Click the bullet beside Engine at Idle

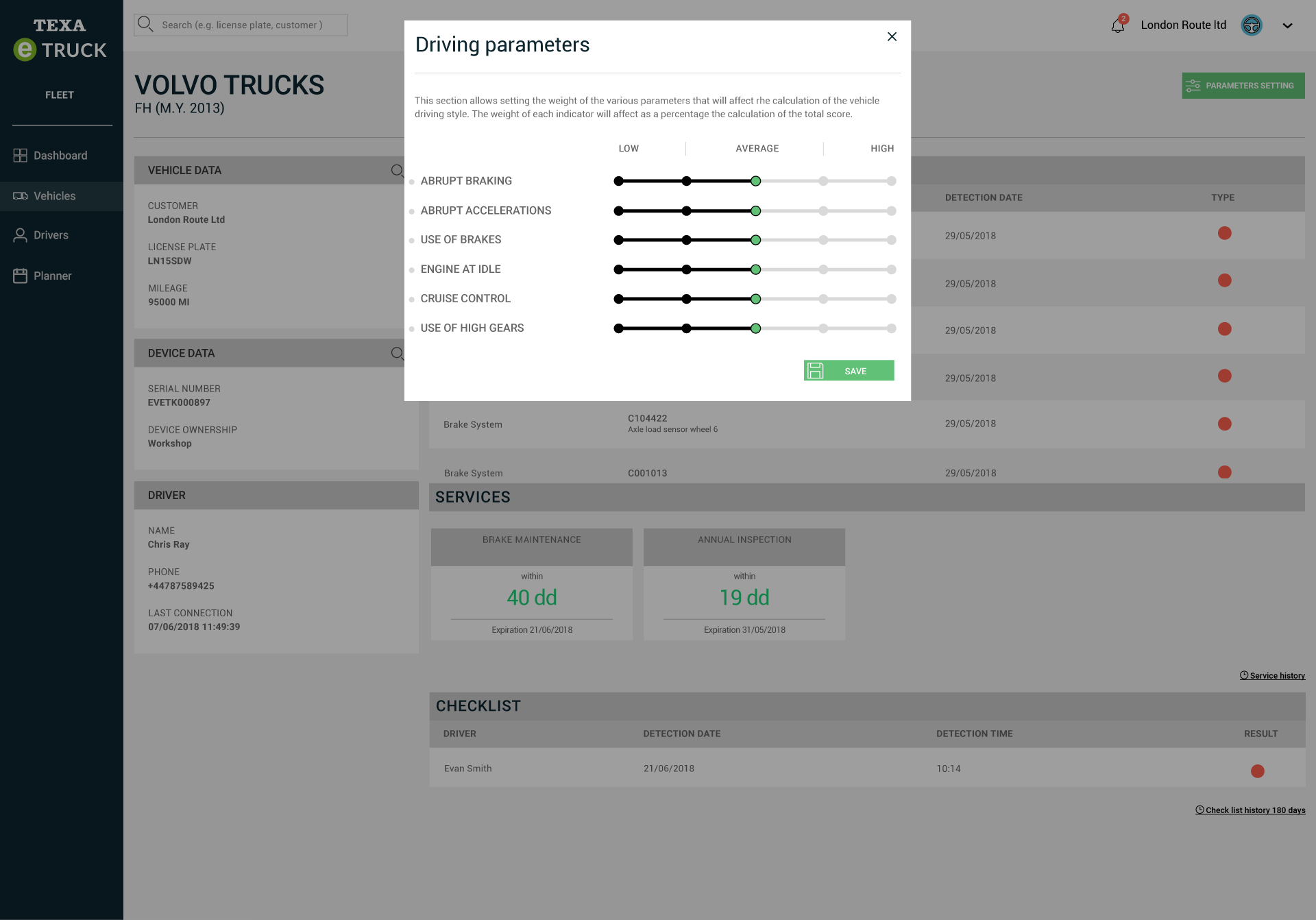412,270
